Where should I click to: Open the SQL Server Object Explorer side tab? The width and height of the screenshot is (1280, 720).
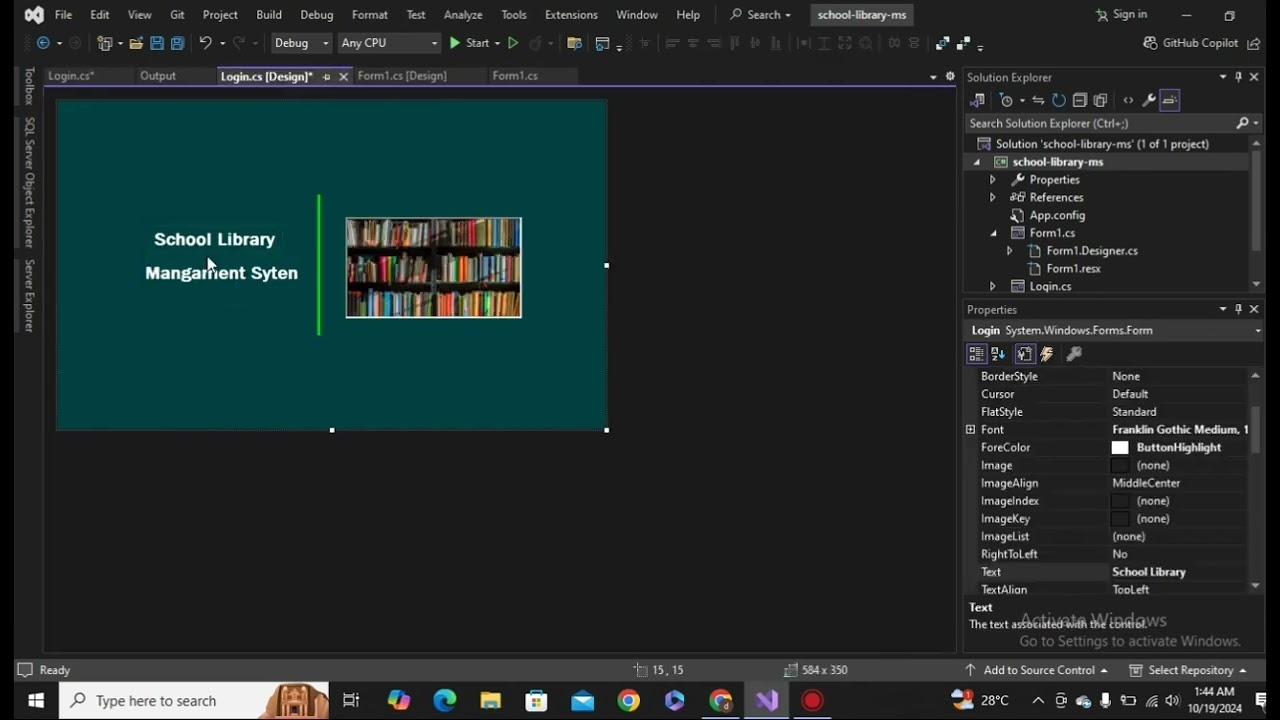click(29, 182)
